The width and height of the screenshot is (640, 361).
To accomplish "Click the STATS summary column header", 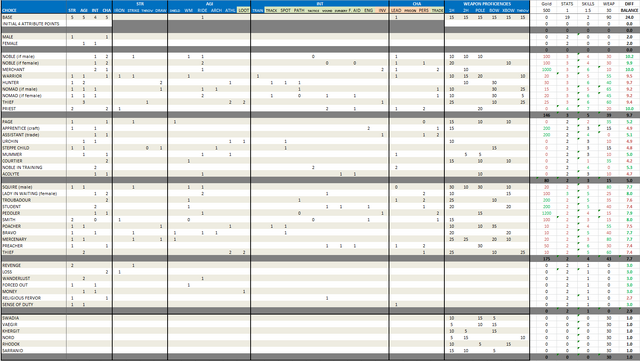I will 567,4.
